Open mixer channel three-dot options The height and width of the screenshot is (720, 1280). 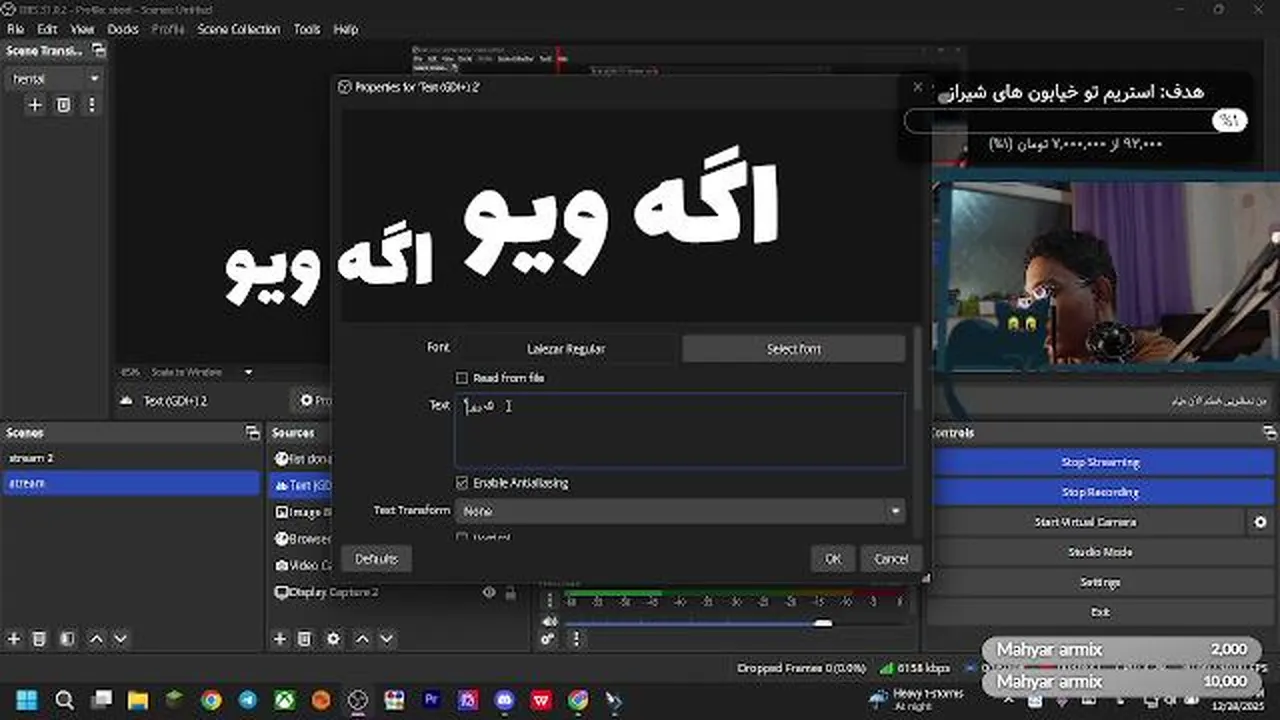click(x=548, y=602)
